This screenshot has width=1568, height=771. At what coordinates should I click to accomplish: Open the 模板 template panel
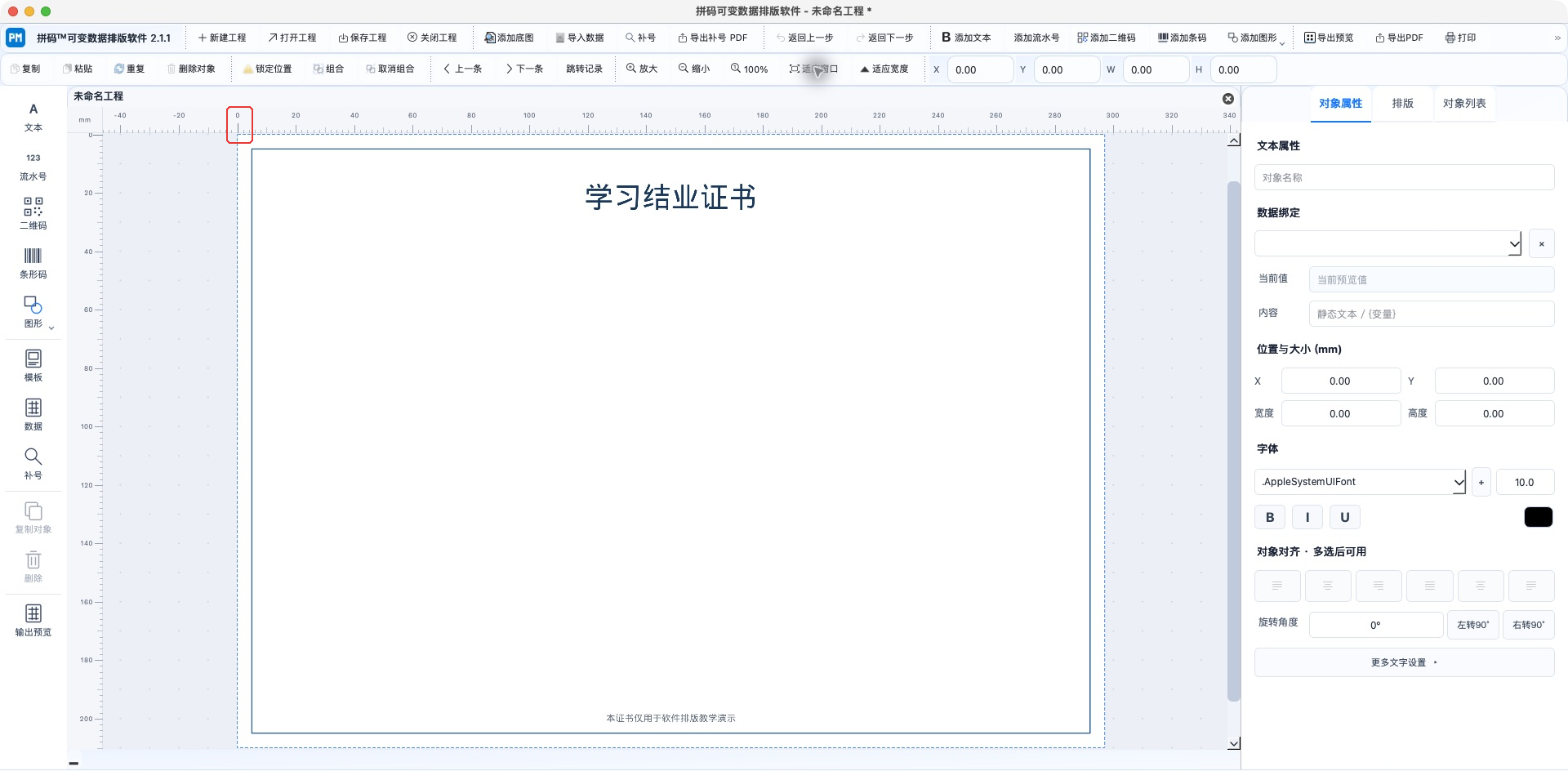[33, 366]
